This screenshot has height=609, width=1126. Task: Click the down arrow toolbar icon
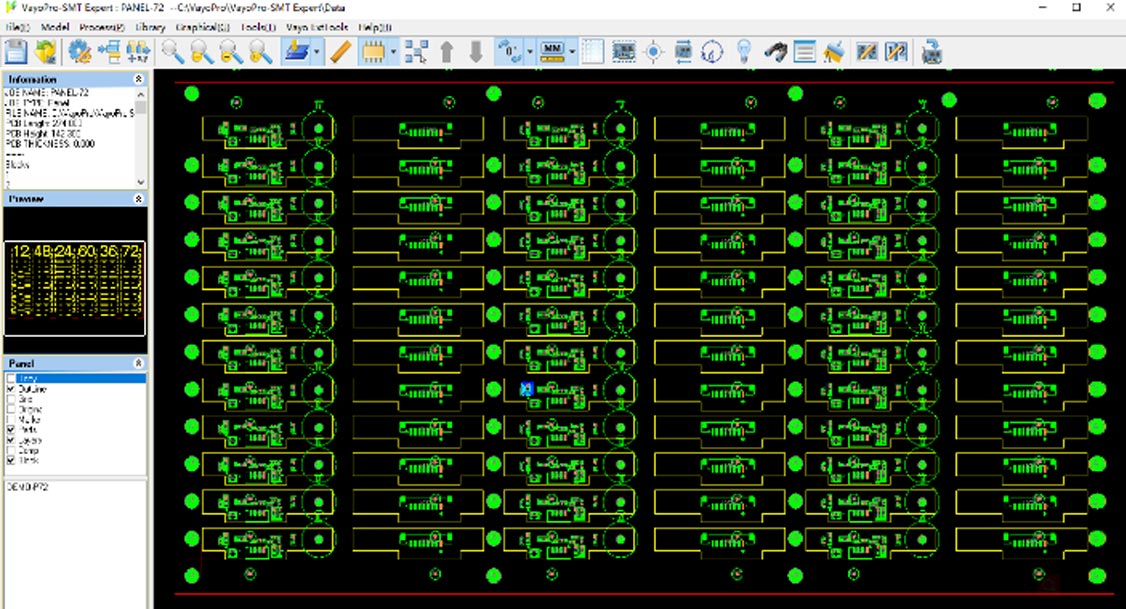pyautogui.click(x=476, y=51)
